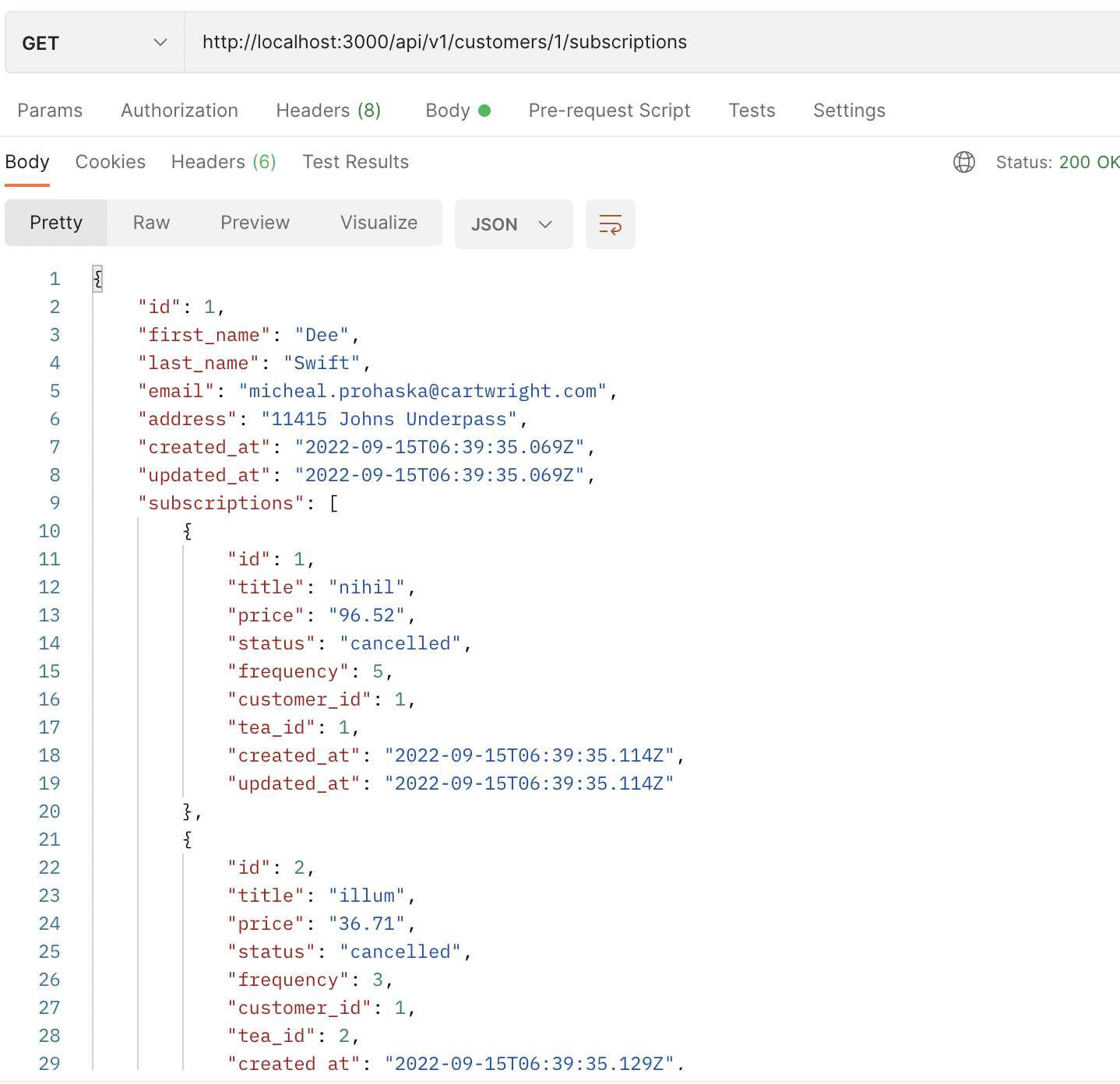1120x1084 pixels.
Task: Open the request Settings tab
Action: click(x=848, y=110)
